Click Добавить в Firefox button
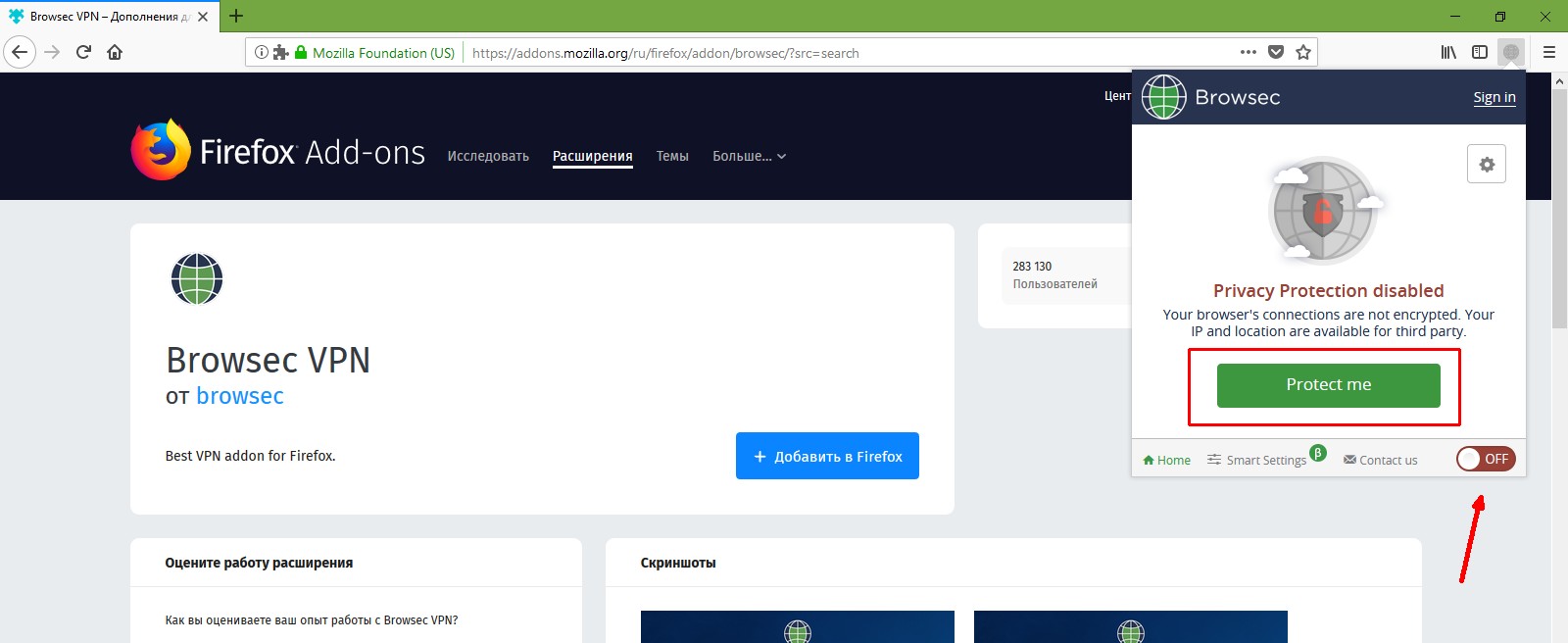Viewport: 1568px width, 643px height. point(827,456)
